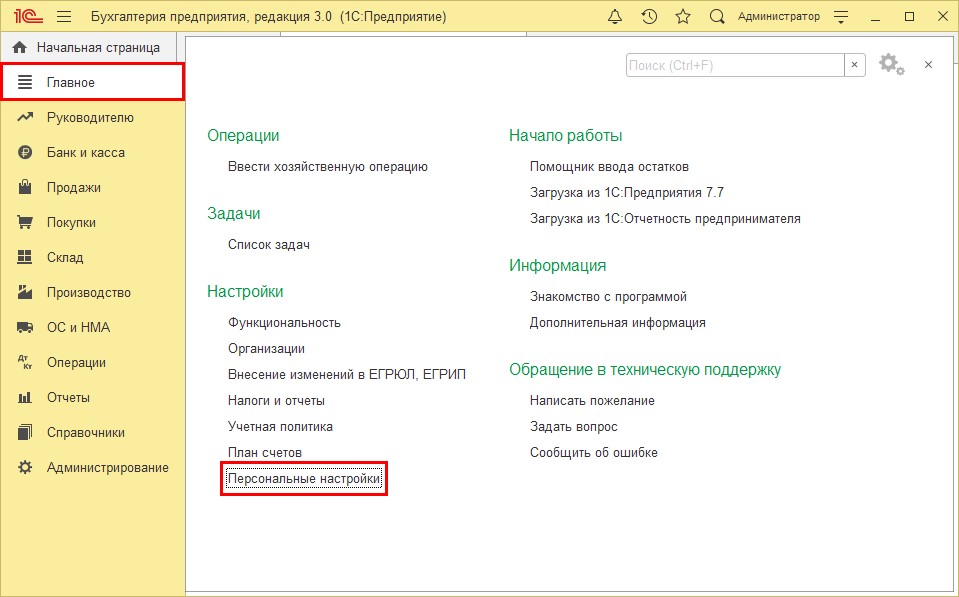Open the history clock icon
This screenshot has height=597, width=959.
[649, 17]
